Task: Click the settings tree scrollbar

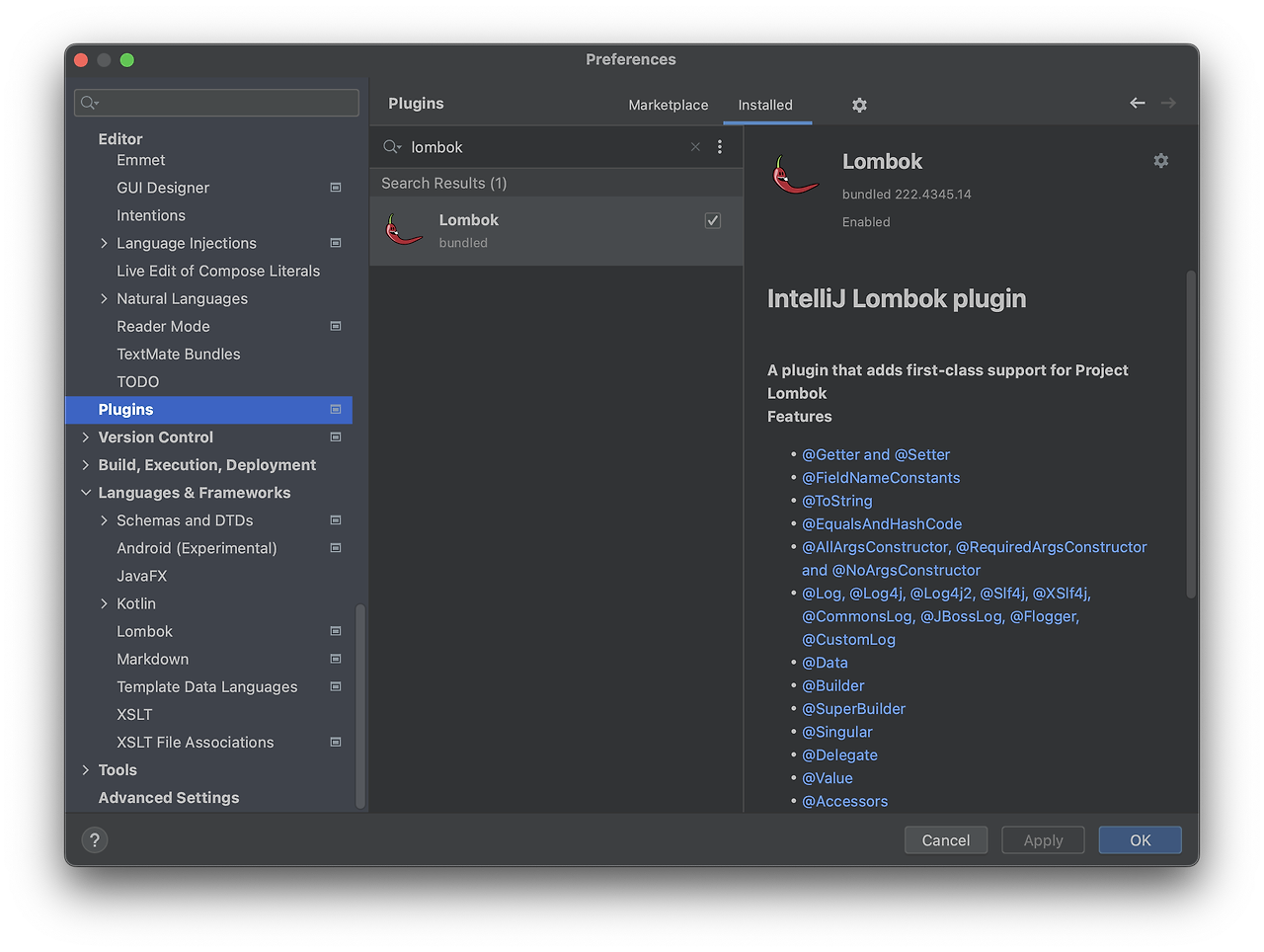Action: click(x=360, y=707)
